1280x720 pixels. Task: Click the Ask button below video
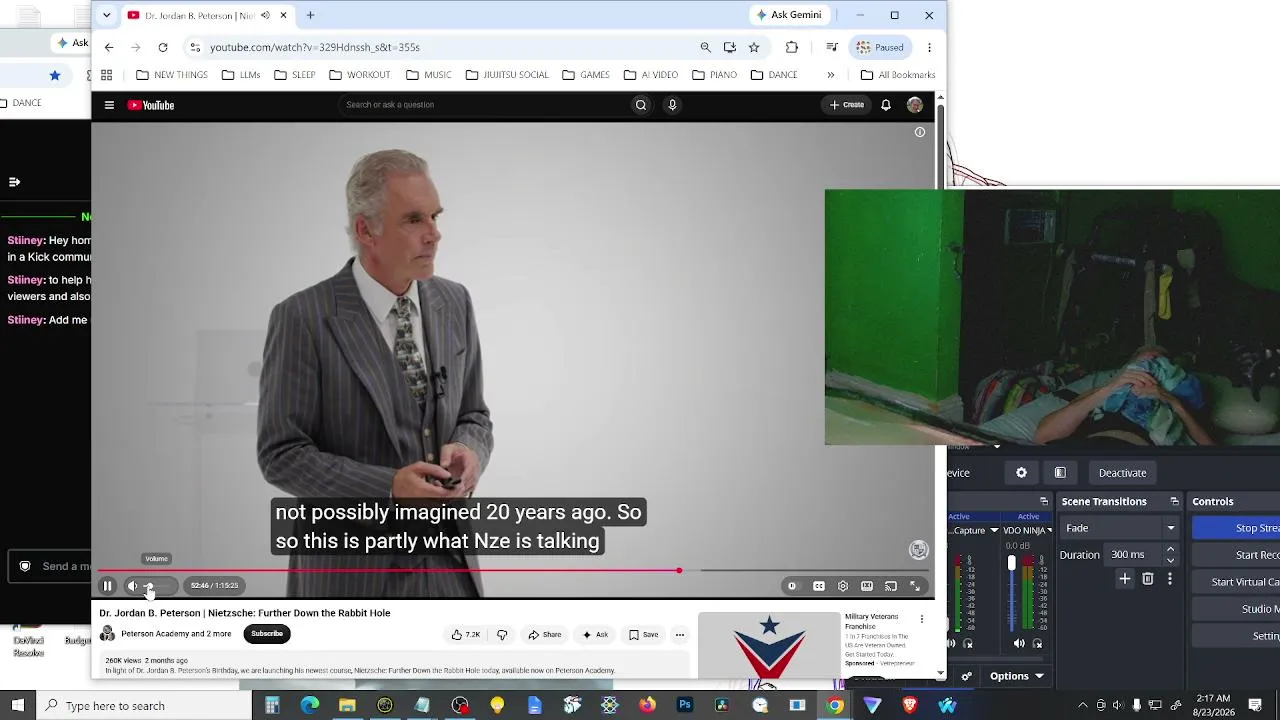[596, 635]
